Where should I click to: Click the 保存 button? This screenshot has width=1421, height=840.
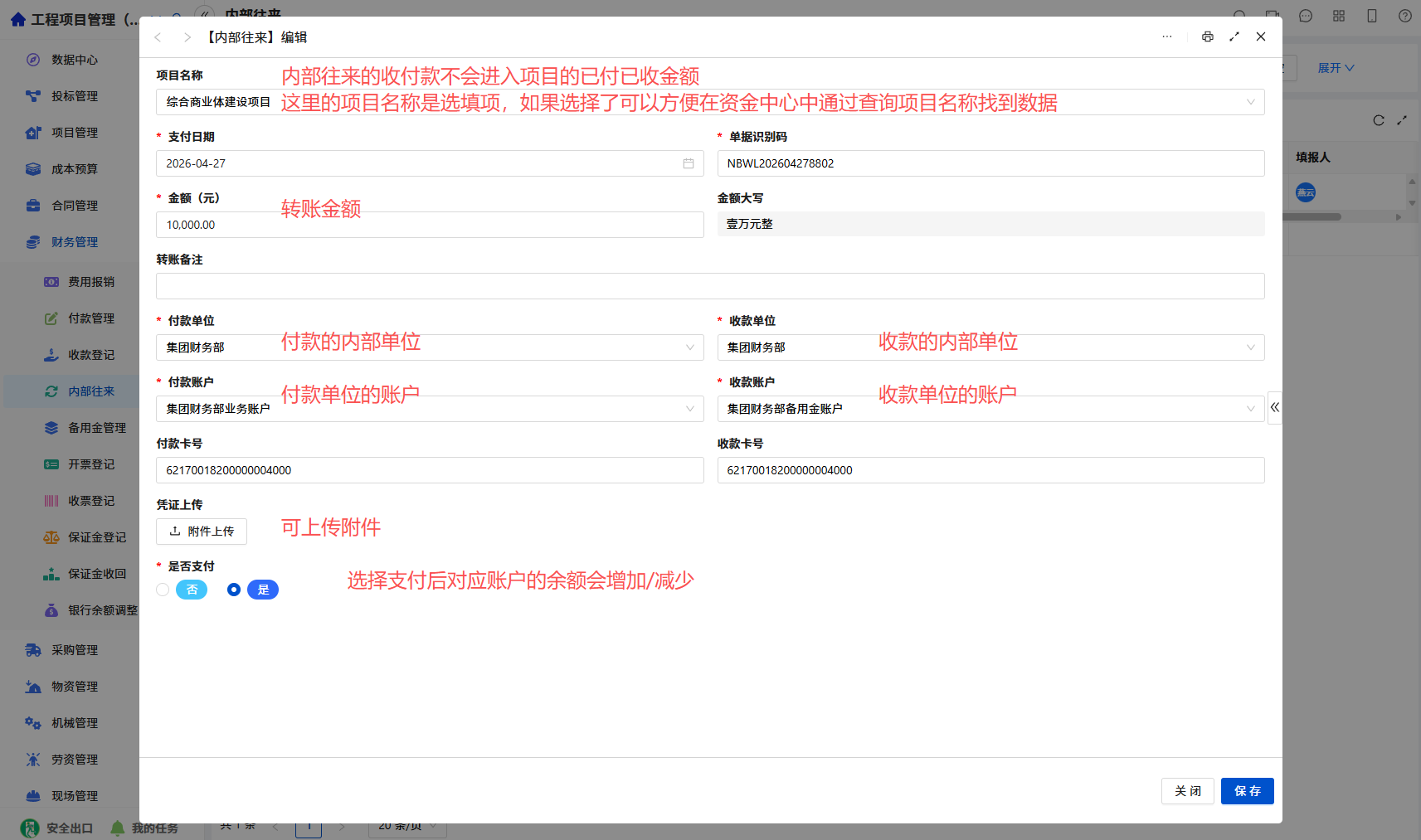(1247, 791)
